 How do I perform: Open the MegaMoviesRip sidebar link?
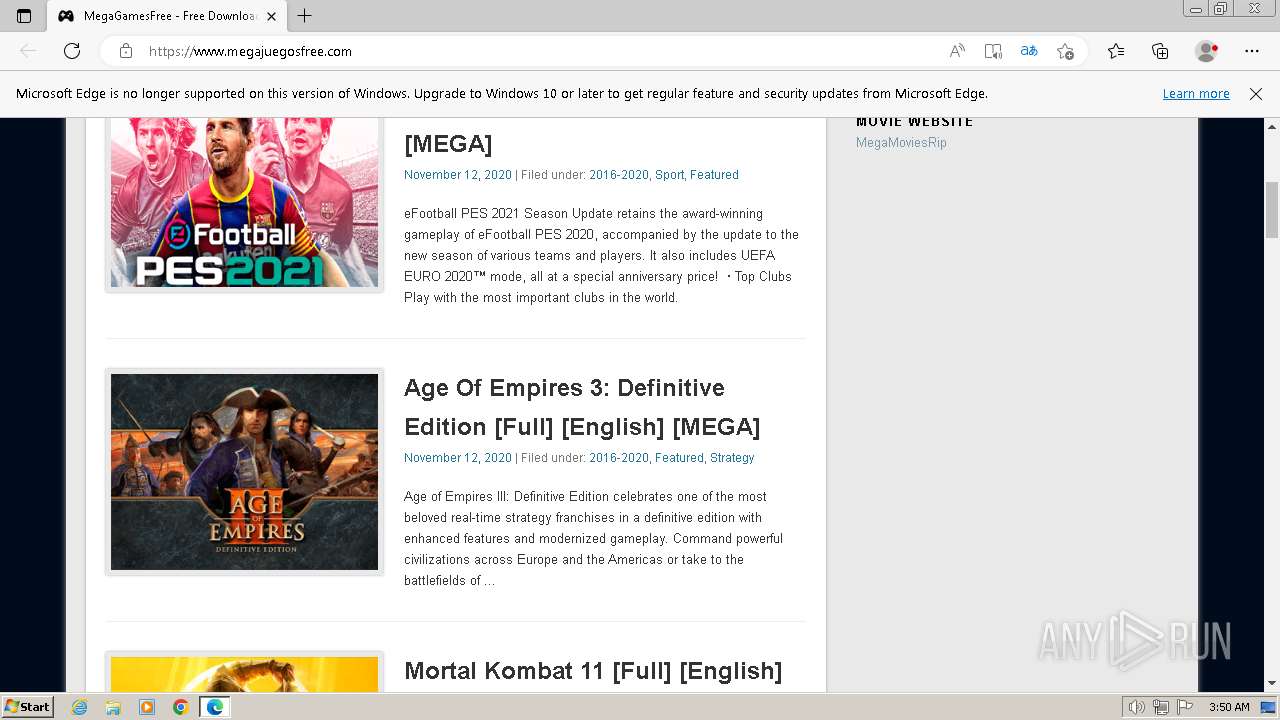[901, 143]
